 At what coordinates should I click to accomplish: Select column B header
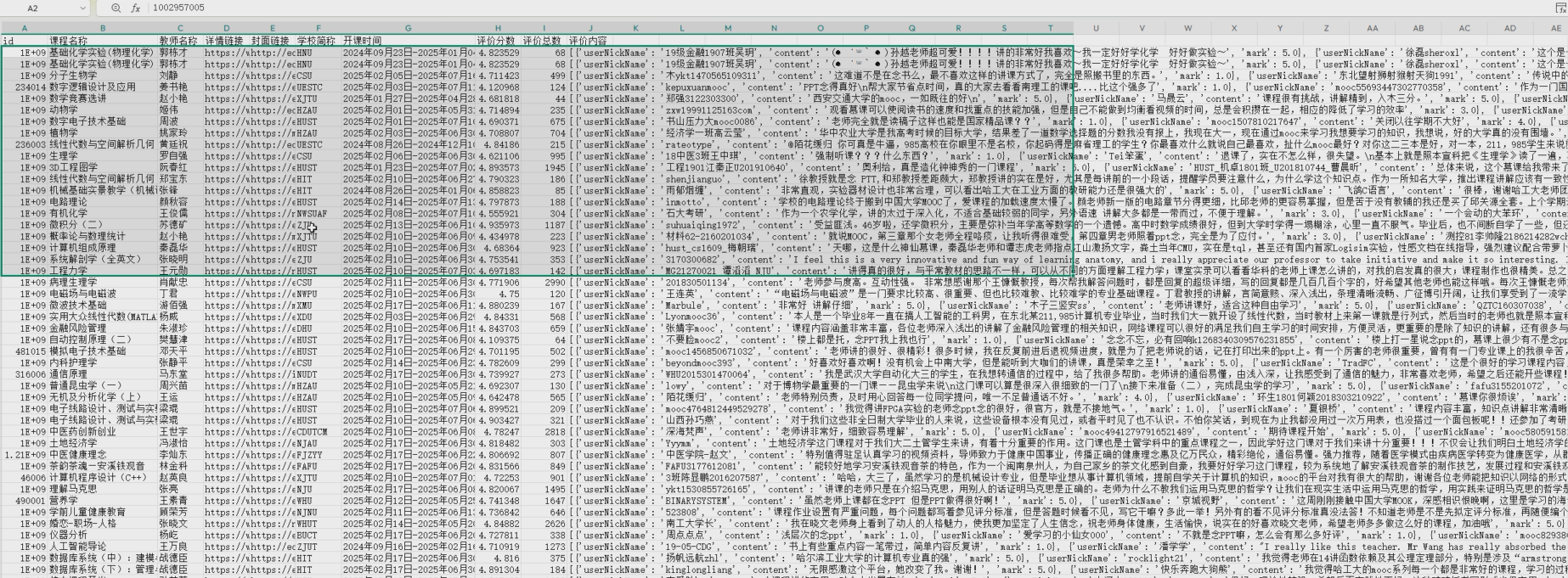(103, 28)
